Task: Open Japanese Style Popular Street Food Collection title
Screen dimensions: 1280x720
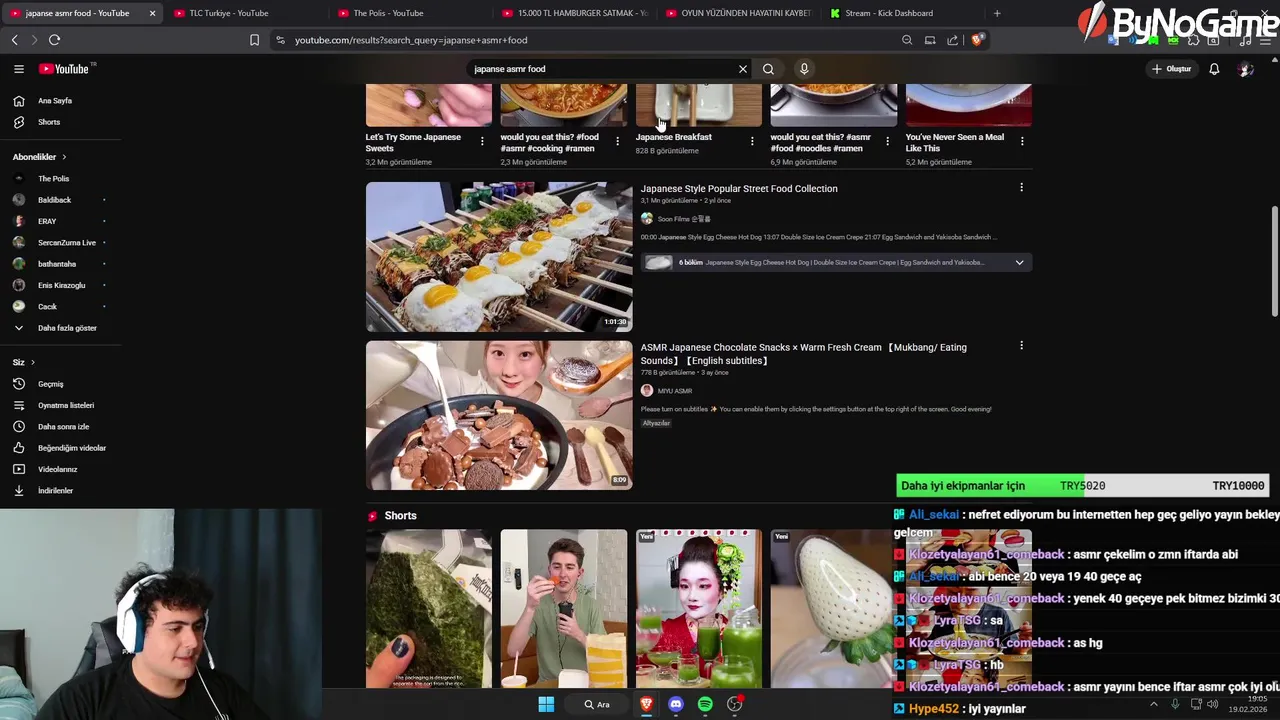Action: tap(739, 189)
